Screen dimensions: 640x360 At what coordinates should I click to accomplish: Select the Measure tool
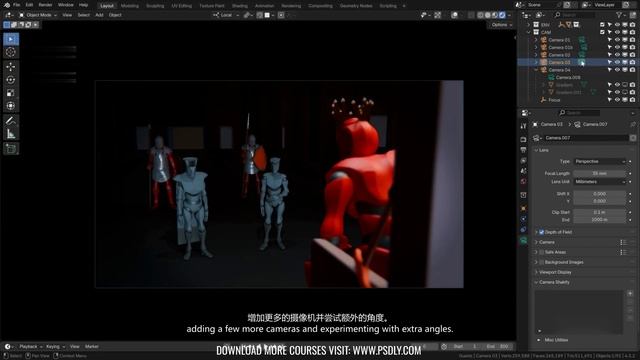(11, 134)
